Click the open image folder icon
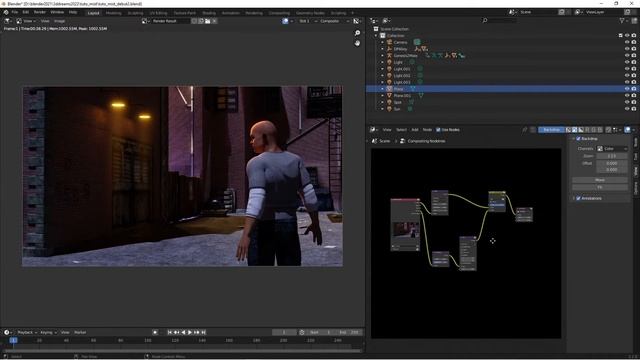640x360 pixels. pos(207,21)
